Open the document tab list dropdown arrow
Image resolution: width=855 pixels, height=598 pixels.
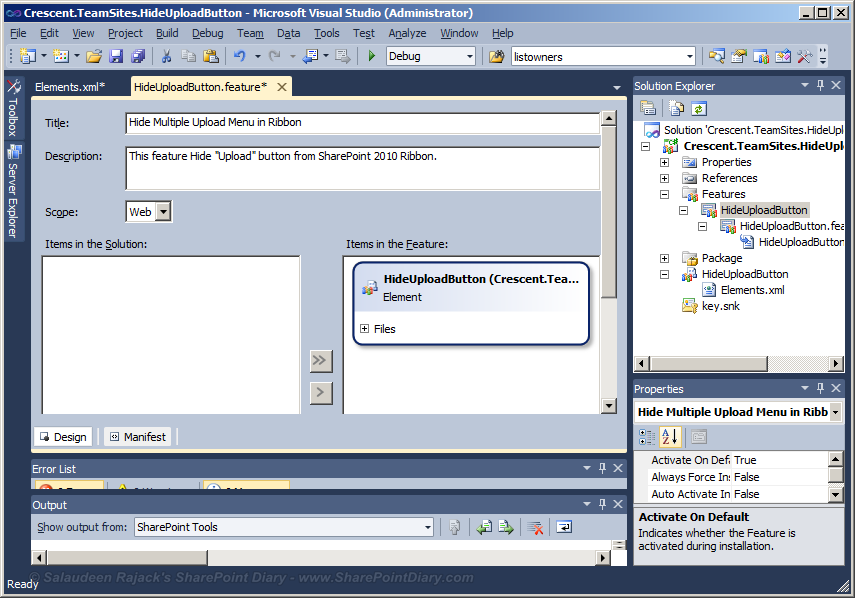617,87
